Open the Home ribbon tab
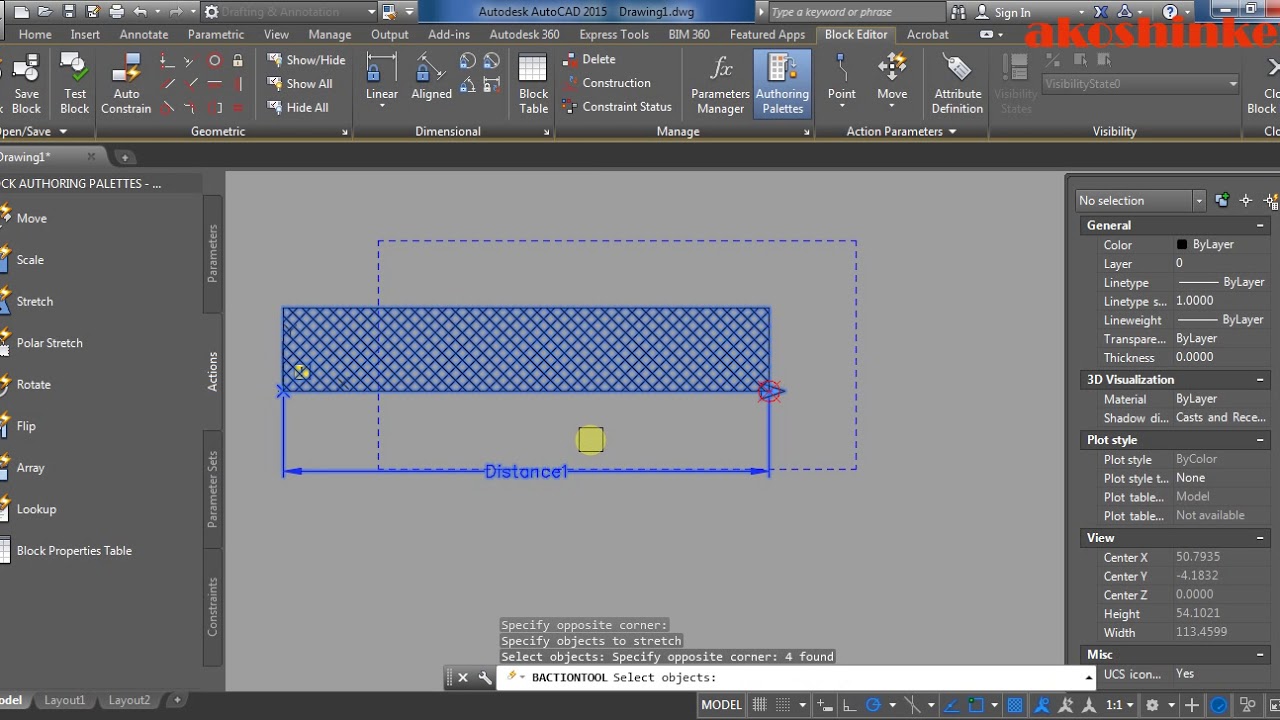This screenshot has height=720, width=1280. (35, 34)
